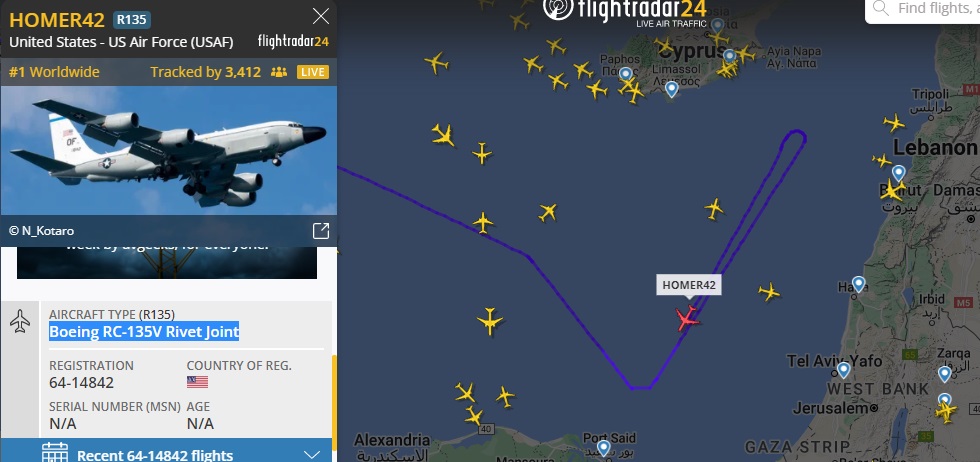Select the Limassol airport pin marker
The image size is (980, 462).
(671, 89)
